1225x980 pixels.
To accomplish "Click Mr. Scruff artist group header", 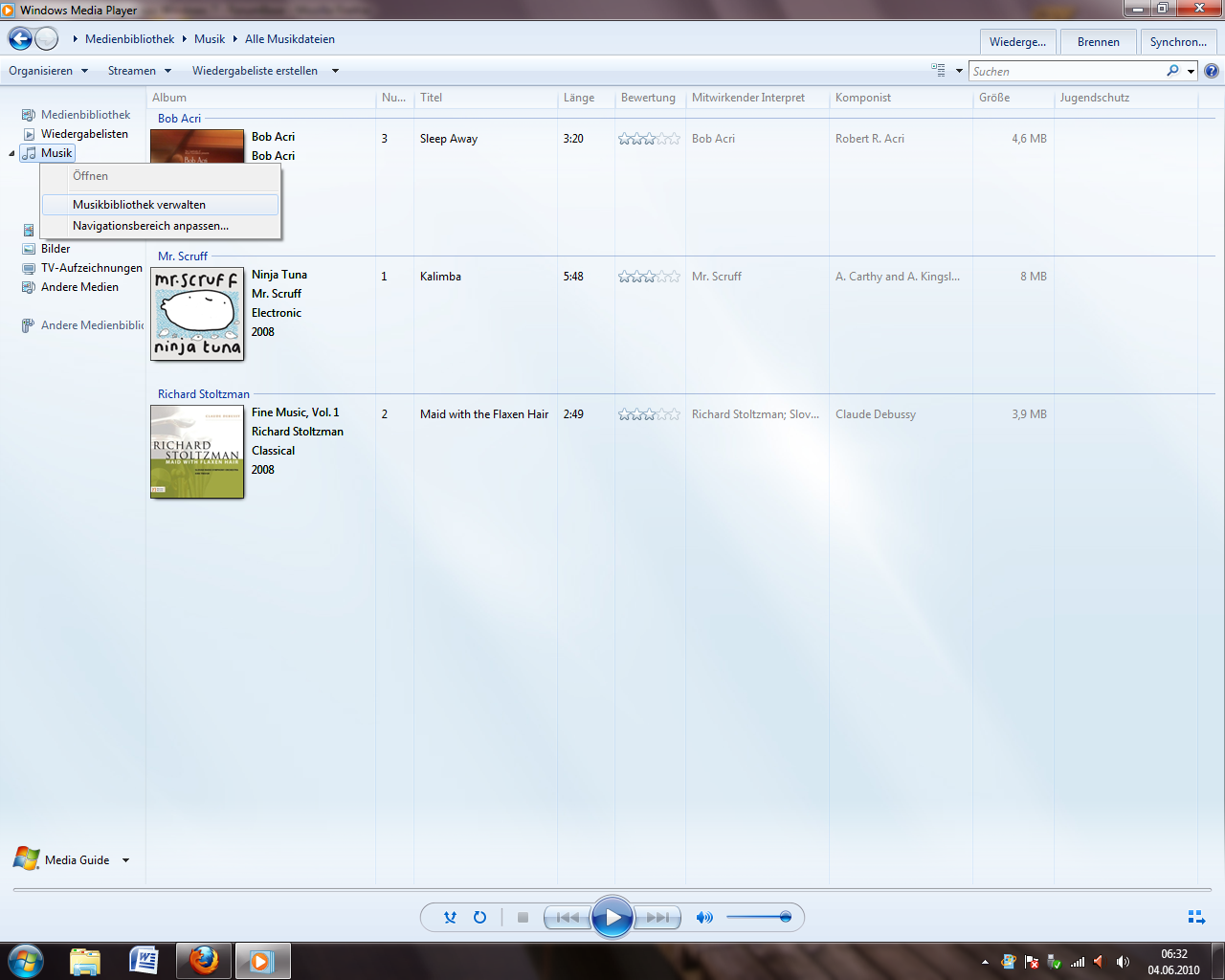I will click(183, 256).
